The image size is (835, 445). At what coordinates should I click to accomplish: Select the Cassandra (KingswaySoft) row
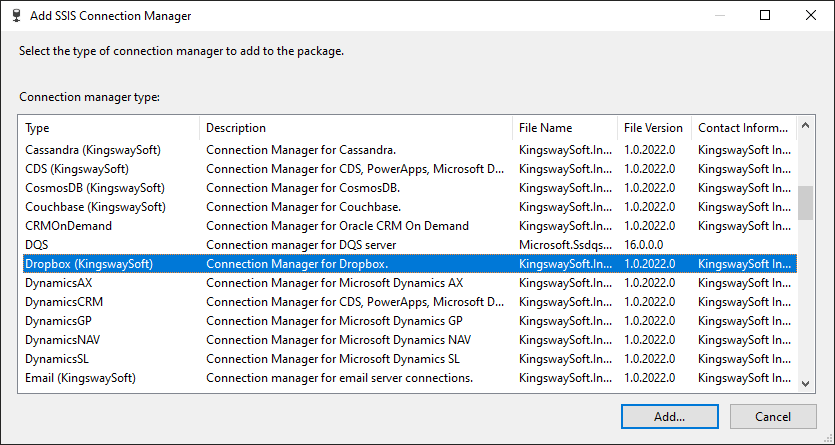tap(410, 150)
